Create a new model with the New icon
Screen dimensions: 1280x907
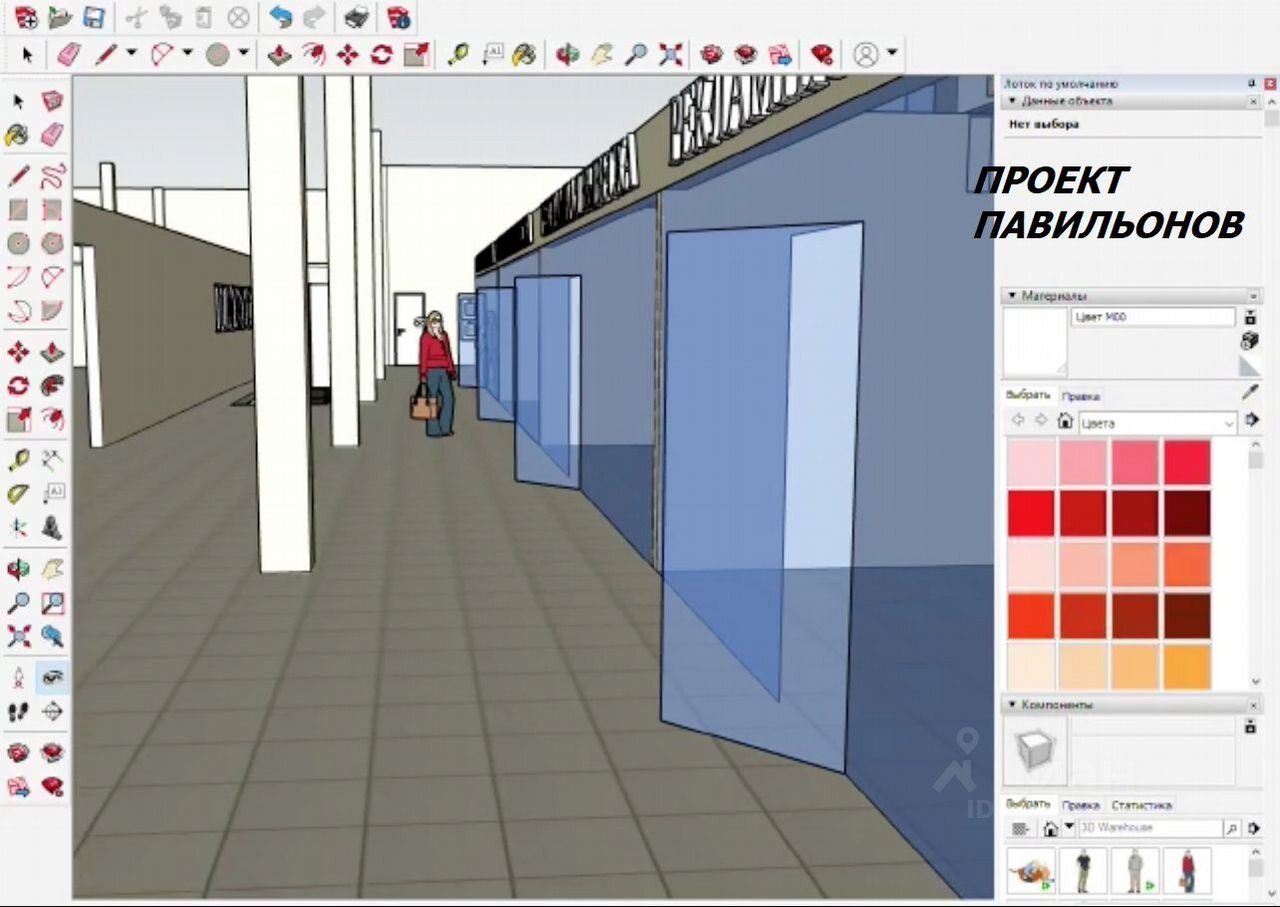click(26, 17)
